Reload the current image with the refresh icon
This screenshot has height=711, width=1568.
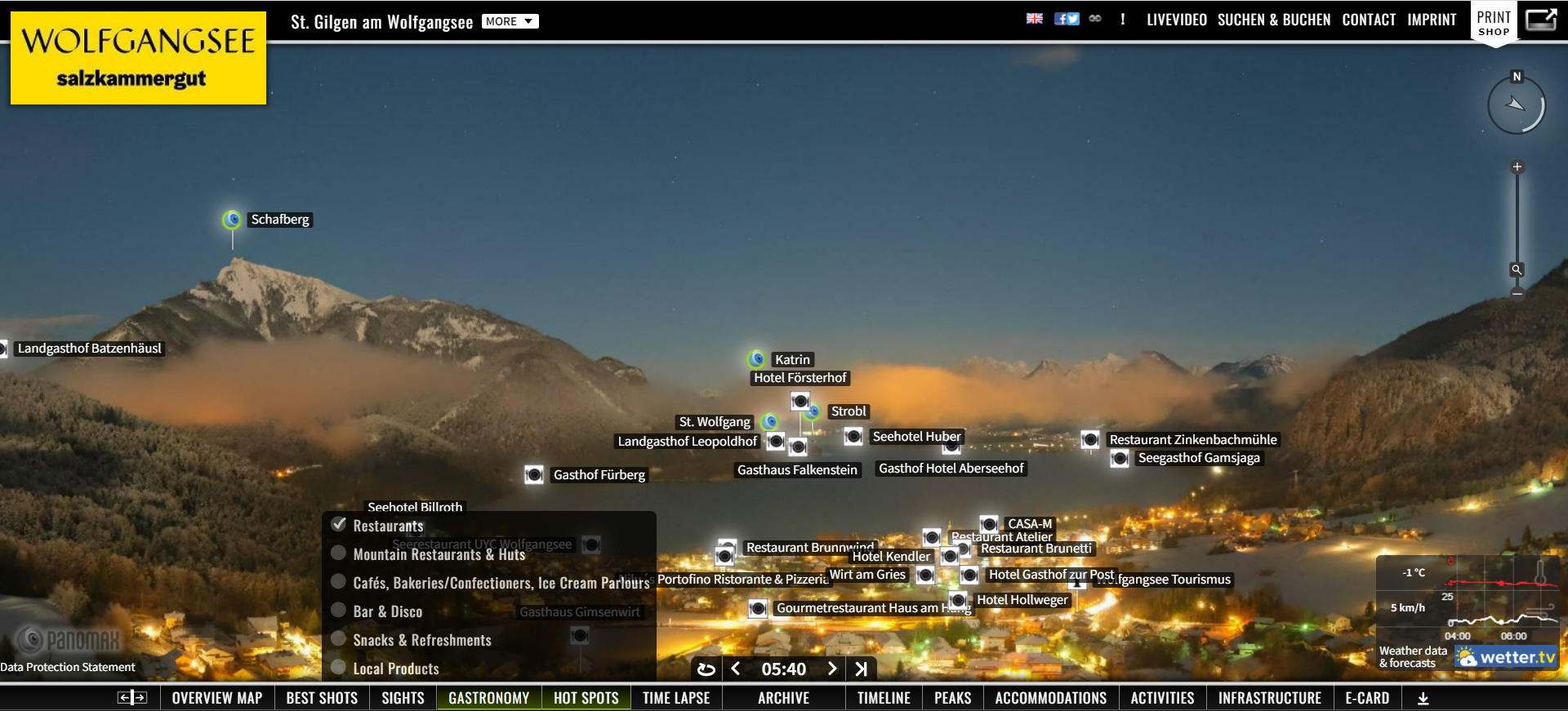(706, 669)
